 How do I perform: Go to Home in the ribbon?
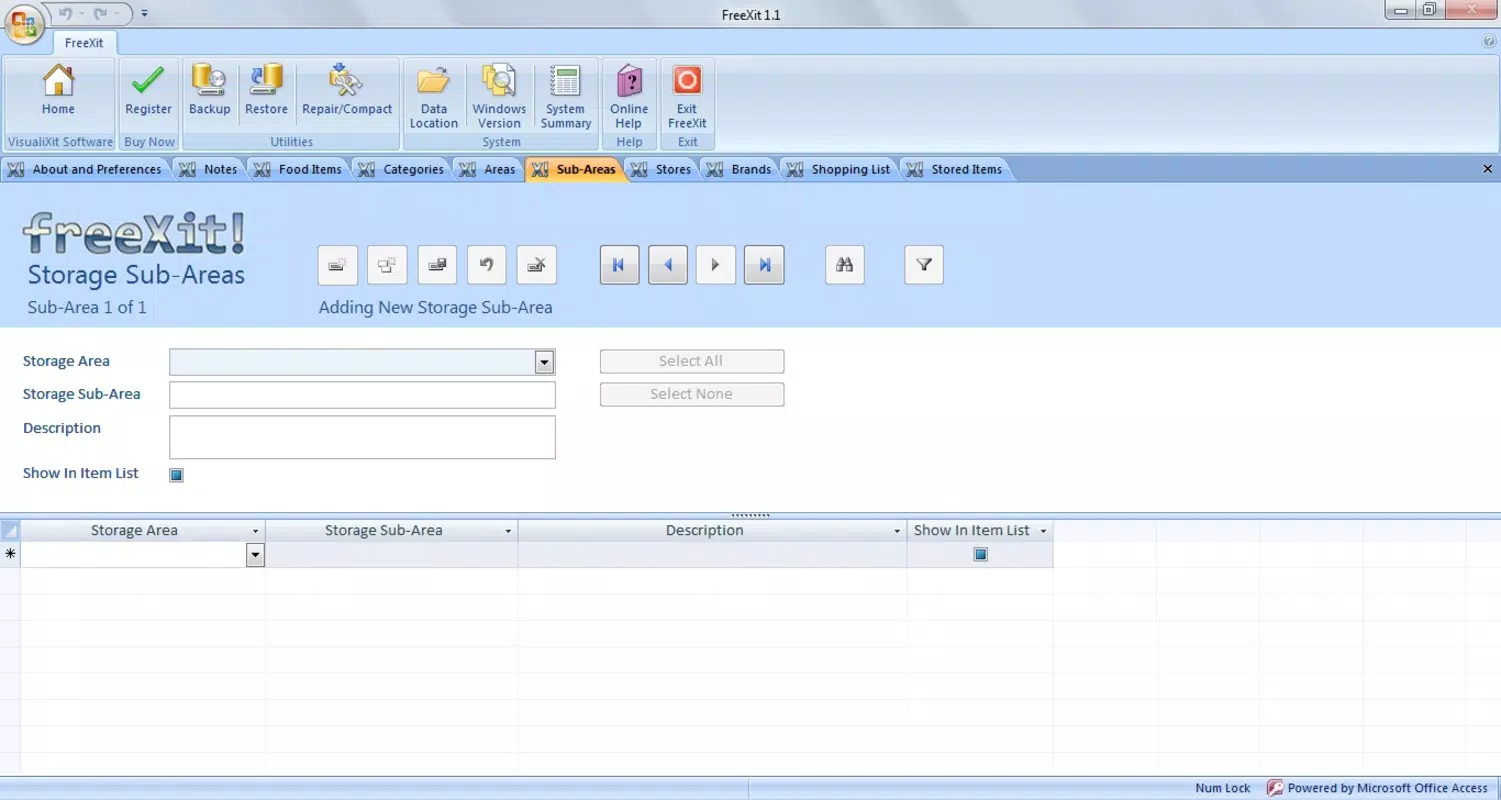click(58, 92)
